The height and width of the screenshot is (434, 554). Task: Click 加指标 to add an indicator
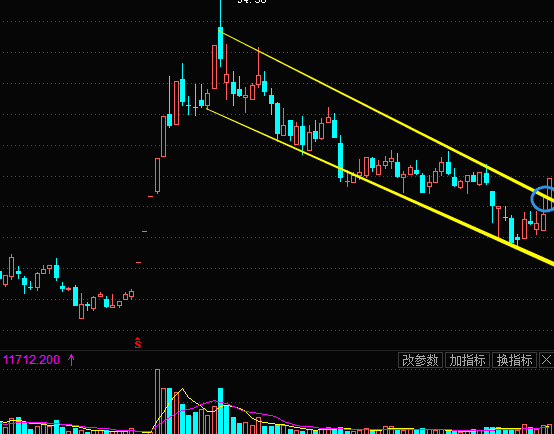pyautogui.click(x=467, y=360)
